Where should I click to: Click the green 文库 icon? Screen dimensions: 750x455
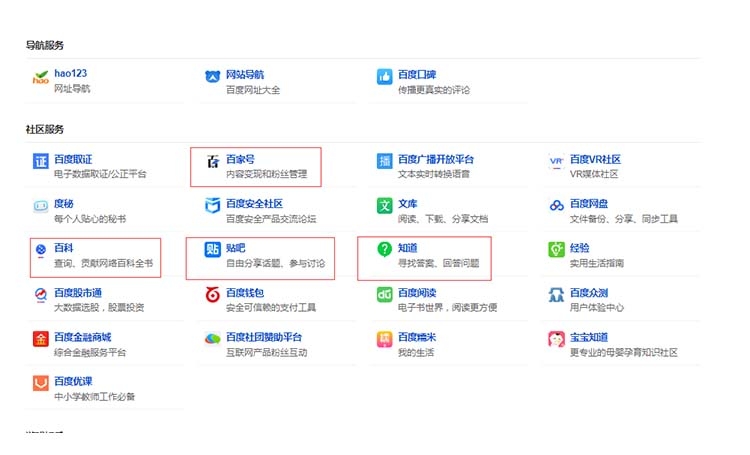click(385, 206)
